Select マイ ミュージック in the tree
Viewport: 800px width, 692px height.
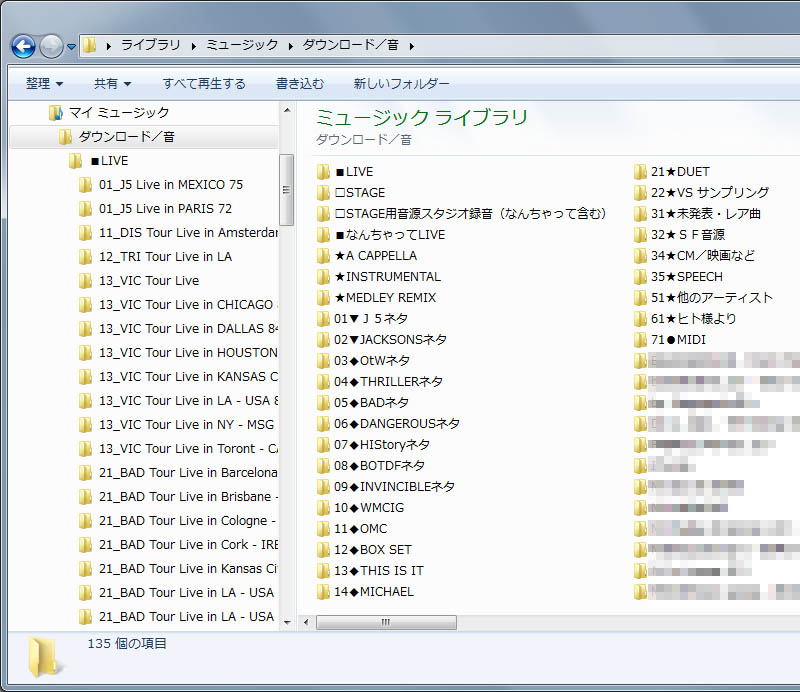pyautogui.click(x=118, y=112)
